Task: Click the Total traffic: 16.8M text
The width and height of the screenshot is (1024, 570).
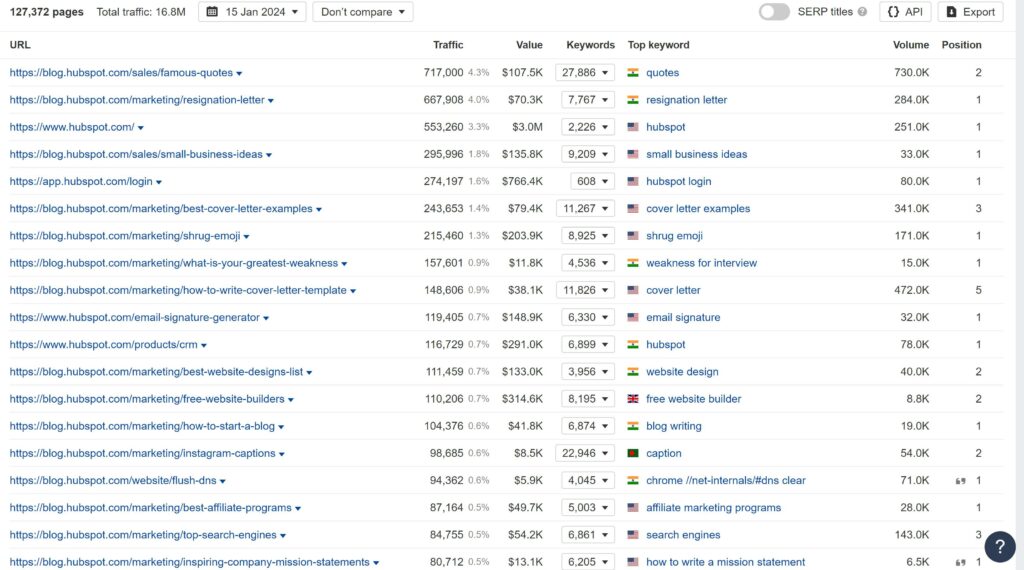Action: [x=141, y=12]
